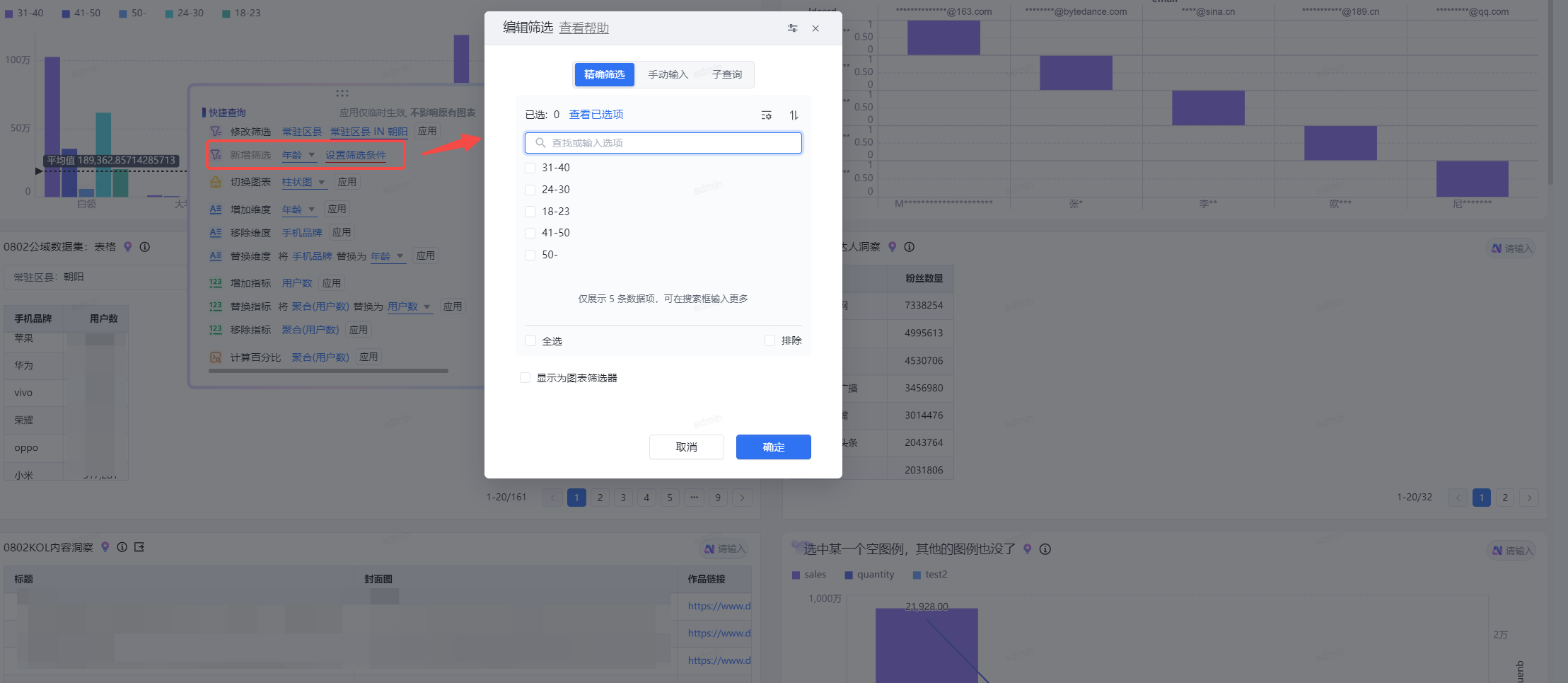Click filter icon of 新增筛选 row
The image size is (1568, 683).
point(216,155)
